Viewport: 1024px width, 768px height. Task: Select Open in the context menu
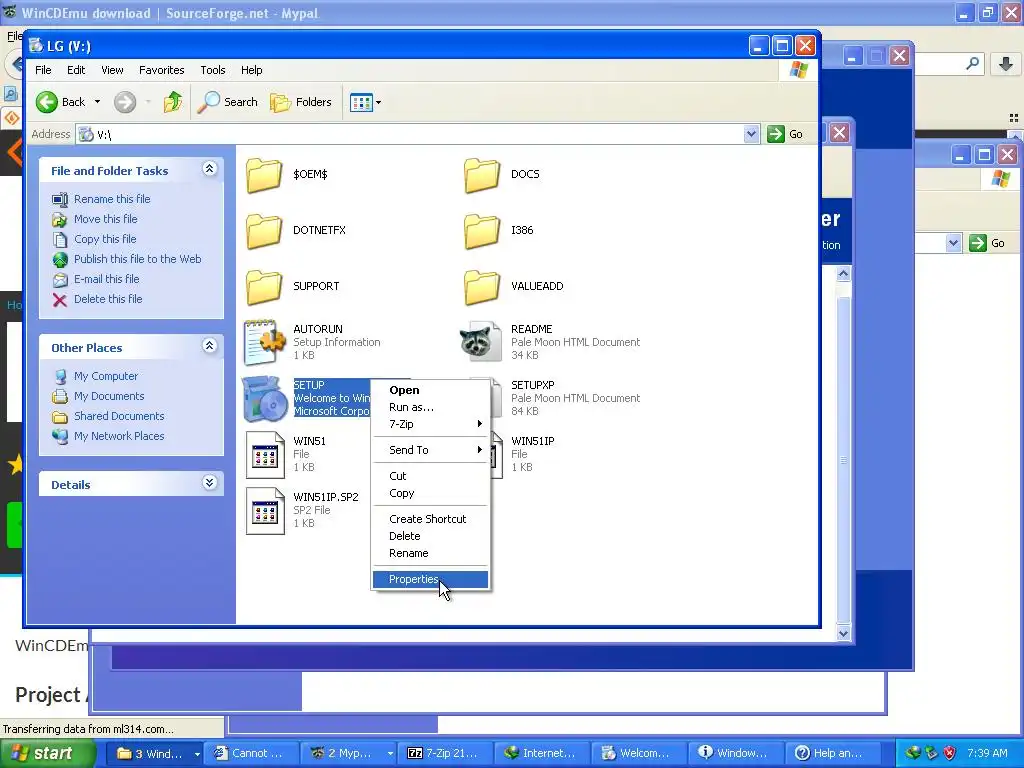pyautogui.click(x=430, y=390)
